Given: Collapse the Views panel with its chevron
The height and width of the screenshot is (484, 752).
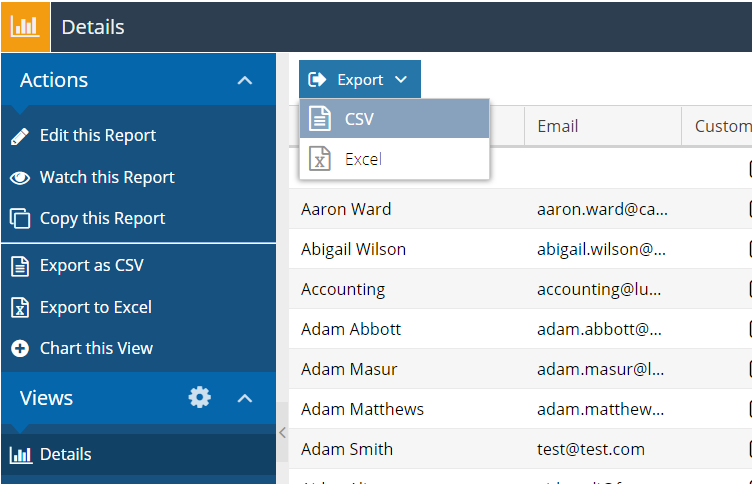Looking at the screenshot, I should point(245,398).
